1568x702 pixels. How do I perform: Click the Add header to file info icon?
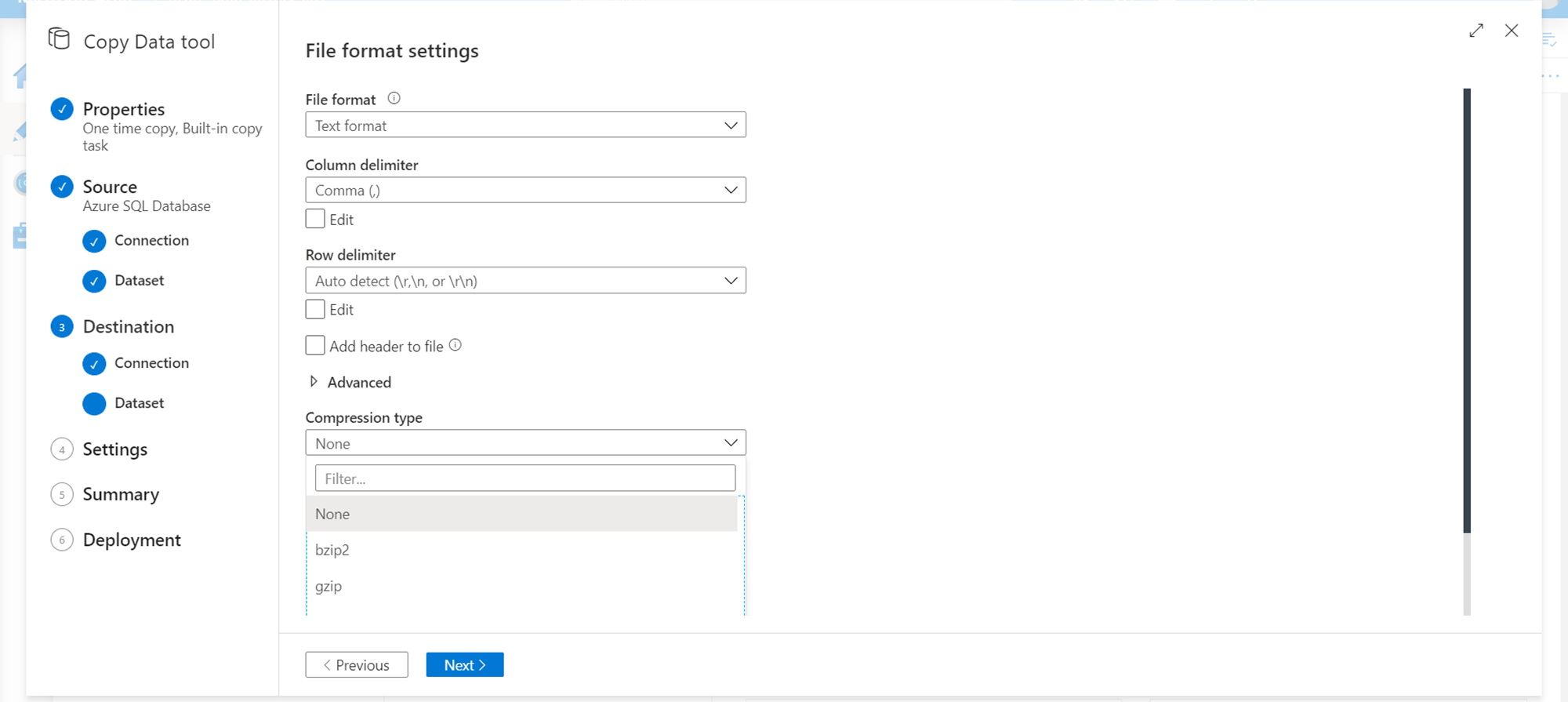(x=456, y=345)
